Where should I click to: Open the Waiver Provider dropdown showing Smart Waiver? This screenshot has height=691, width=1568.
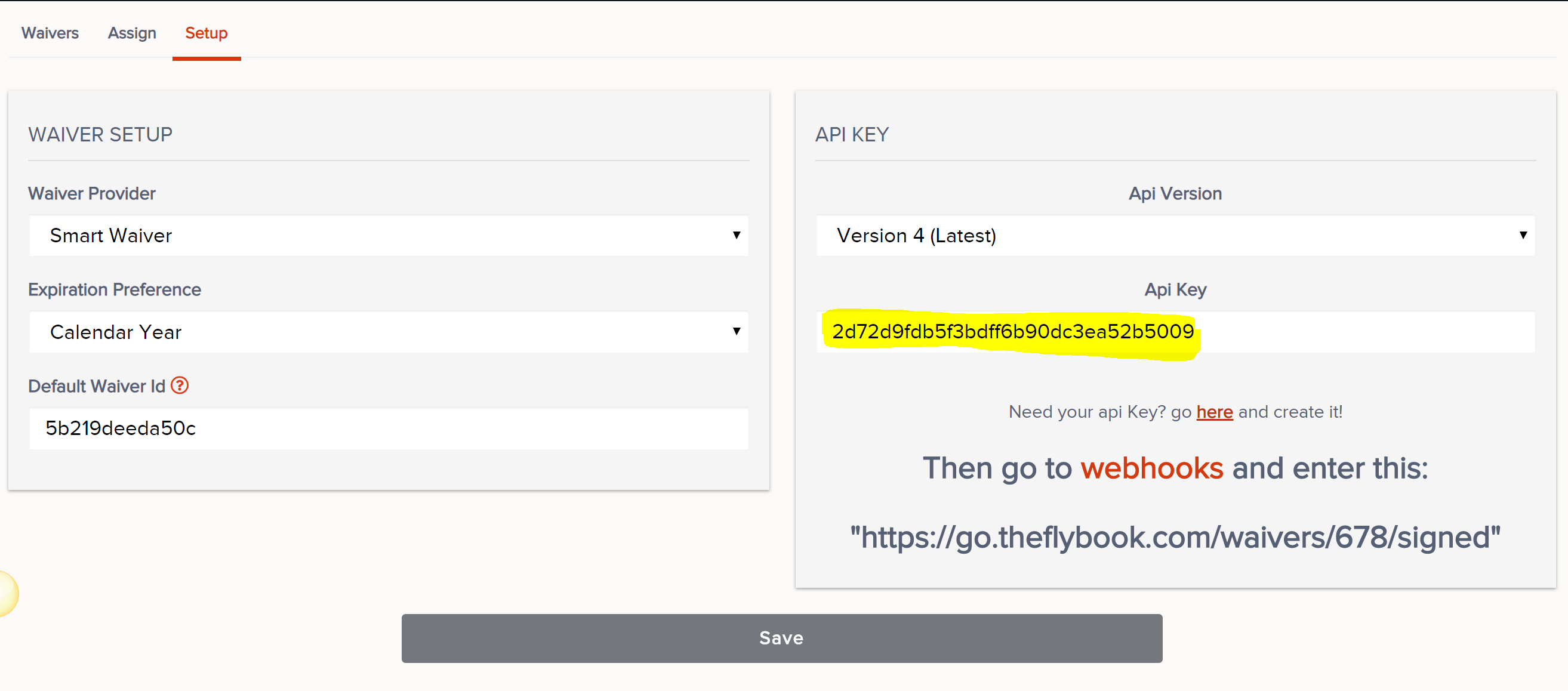click(389, 235)
